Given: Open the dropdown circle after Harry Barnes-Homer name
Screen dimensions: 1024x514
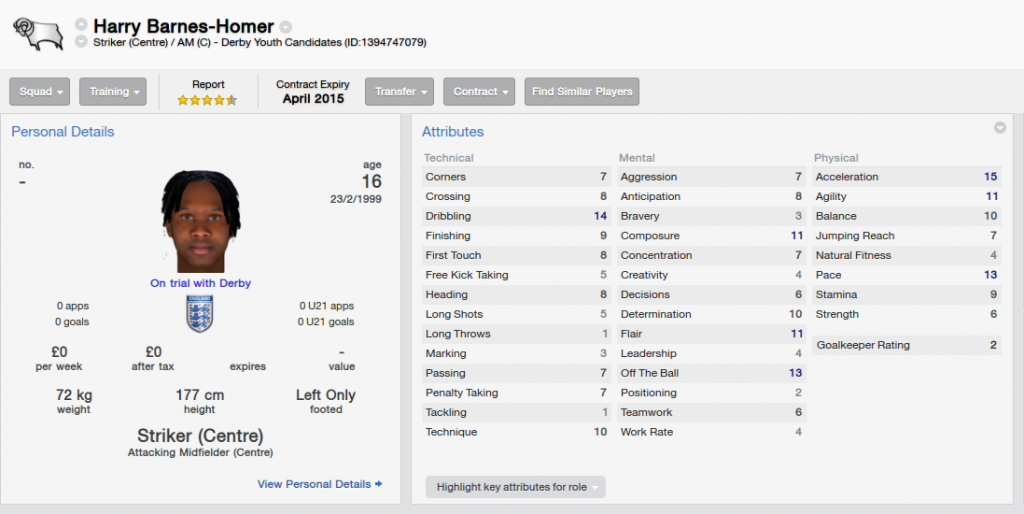Looking at the screenshot, I should 285,27.
